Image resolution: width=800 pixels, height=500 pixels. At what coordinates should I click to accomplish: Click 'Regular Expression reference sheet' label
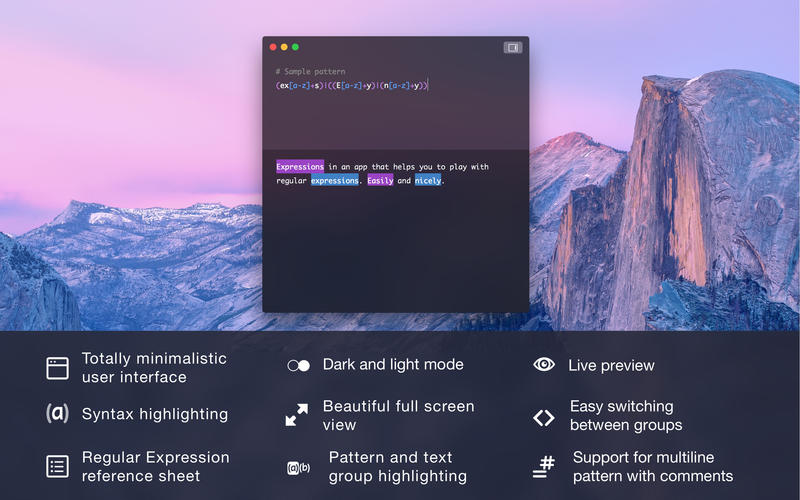[x=156, y=466]
